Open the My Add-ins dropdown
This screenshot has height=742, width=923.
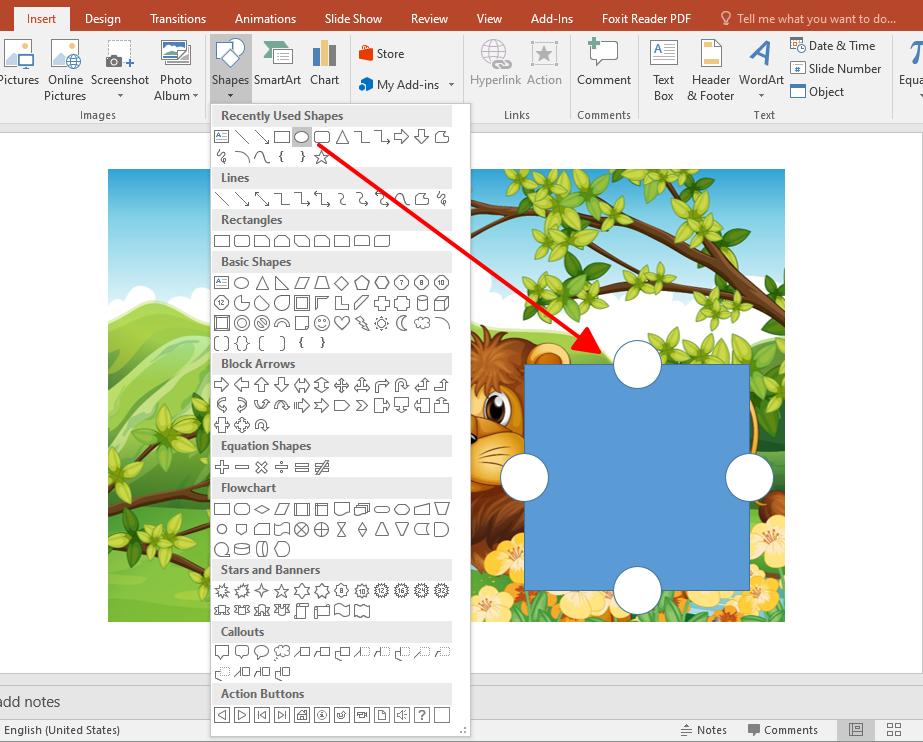(405, 85)
